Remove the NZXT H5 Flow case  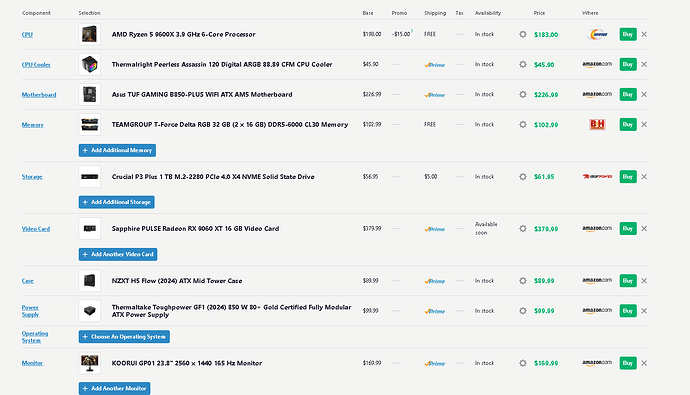pyautogui.click(x=644, y=281)
